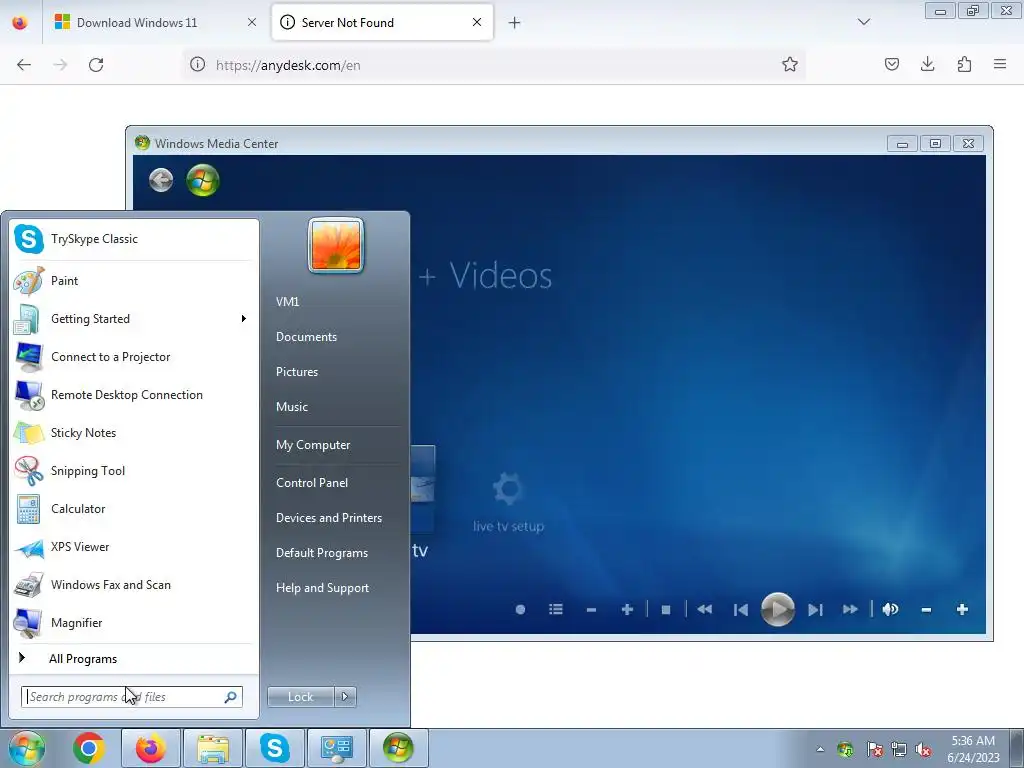Image resolution: width=1024 pixels, height=768 pixels.
Task: Launch Windows Fax and Scan
Action: click(x=133, y=585)
